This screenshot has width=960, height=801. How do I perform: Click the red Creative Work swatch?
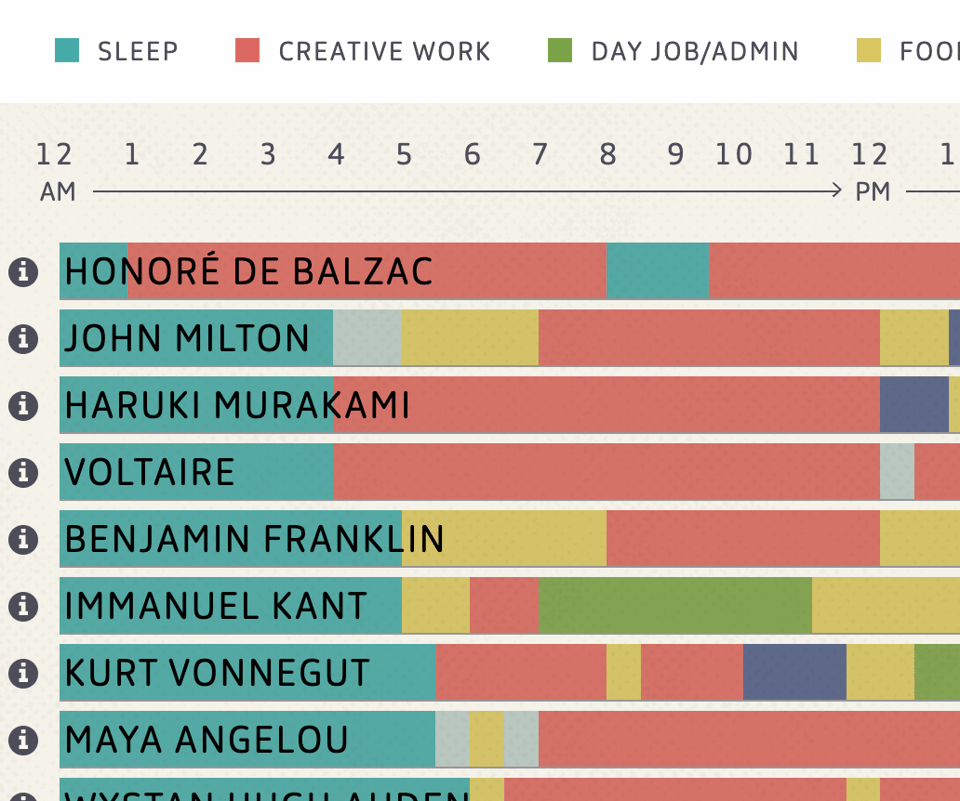pos(247,50)
